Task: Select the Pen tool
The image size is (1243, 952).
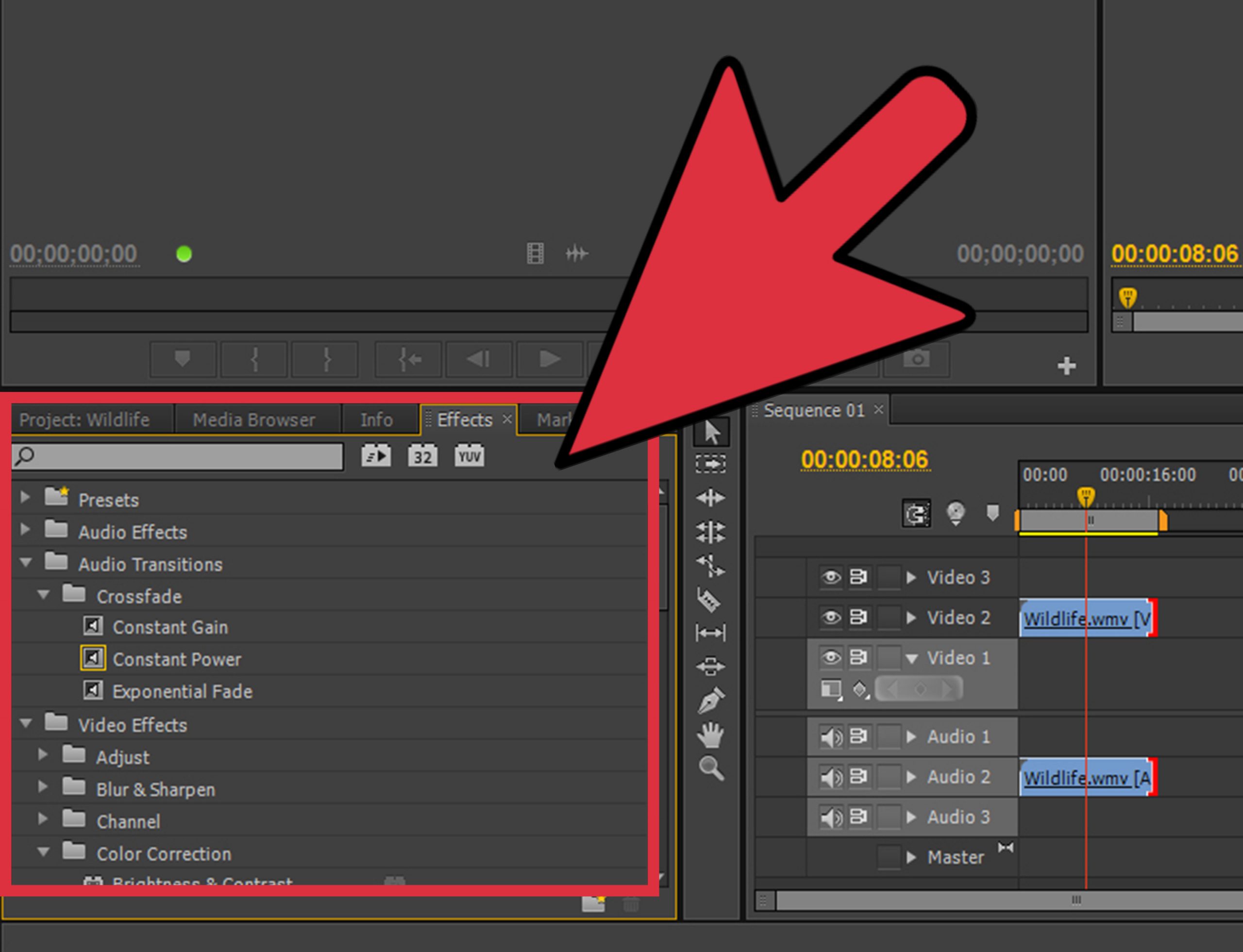Action: pos(711,701)
